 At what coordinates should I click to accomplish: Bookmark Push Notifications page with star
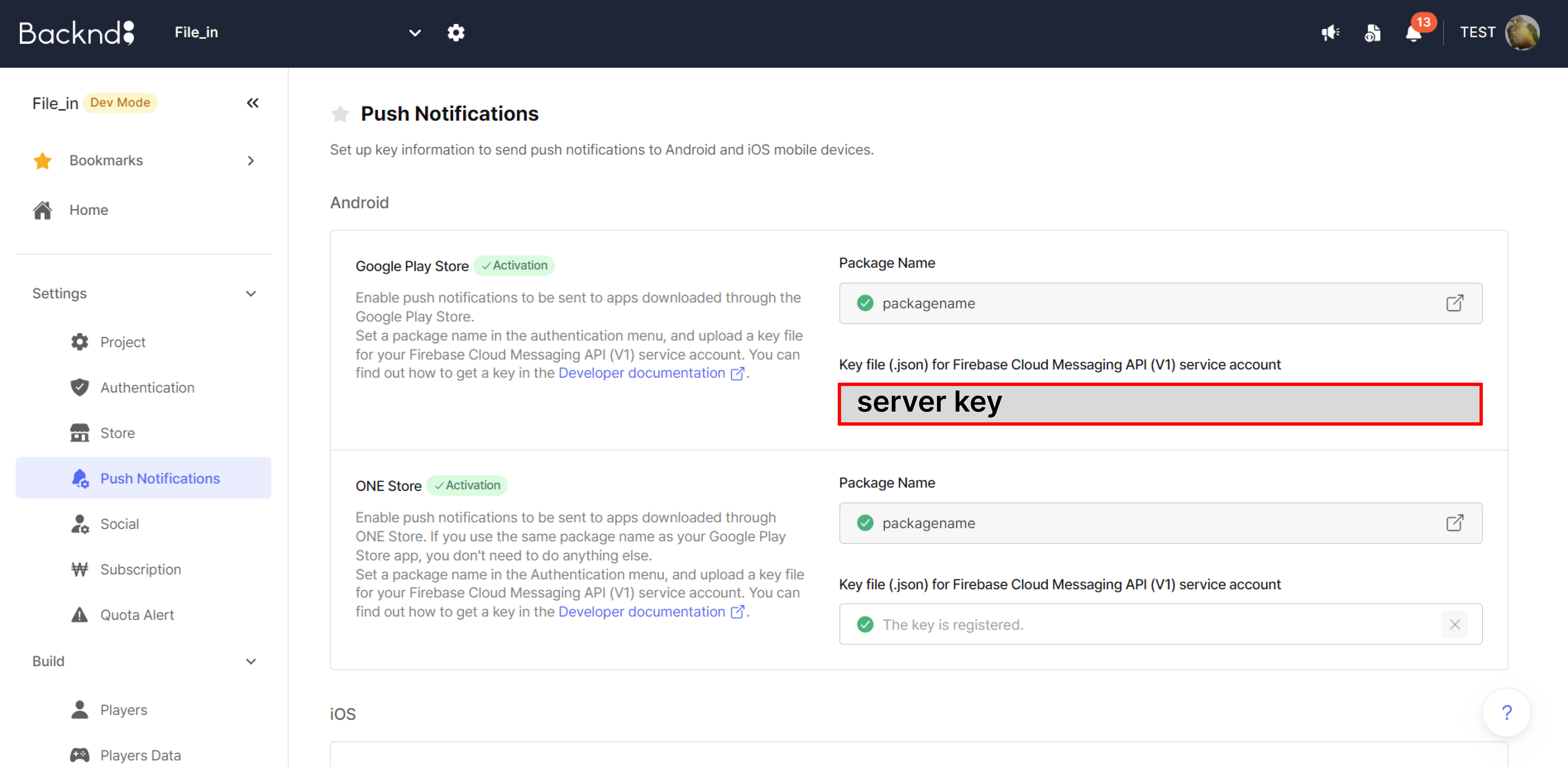point(340,114)
